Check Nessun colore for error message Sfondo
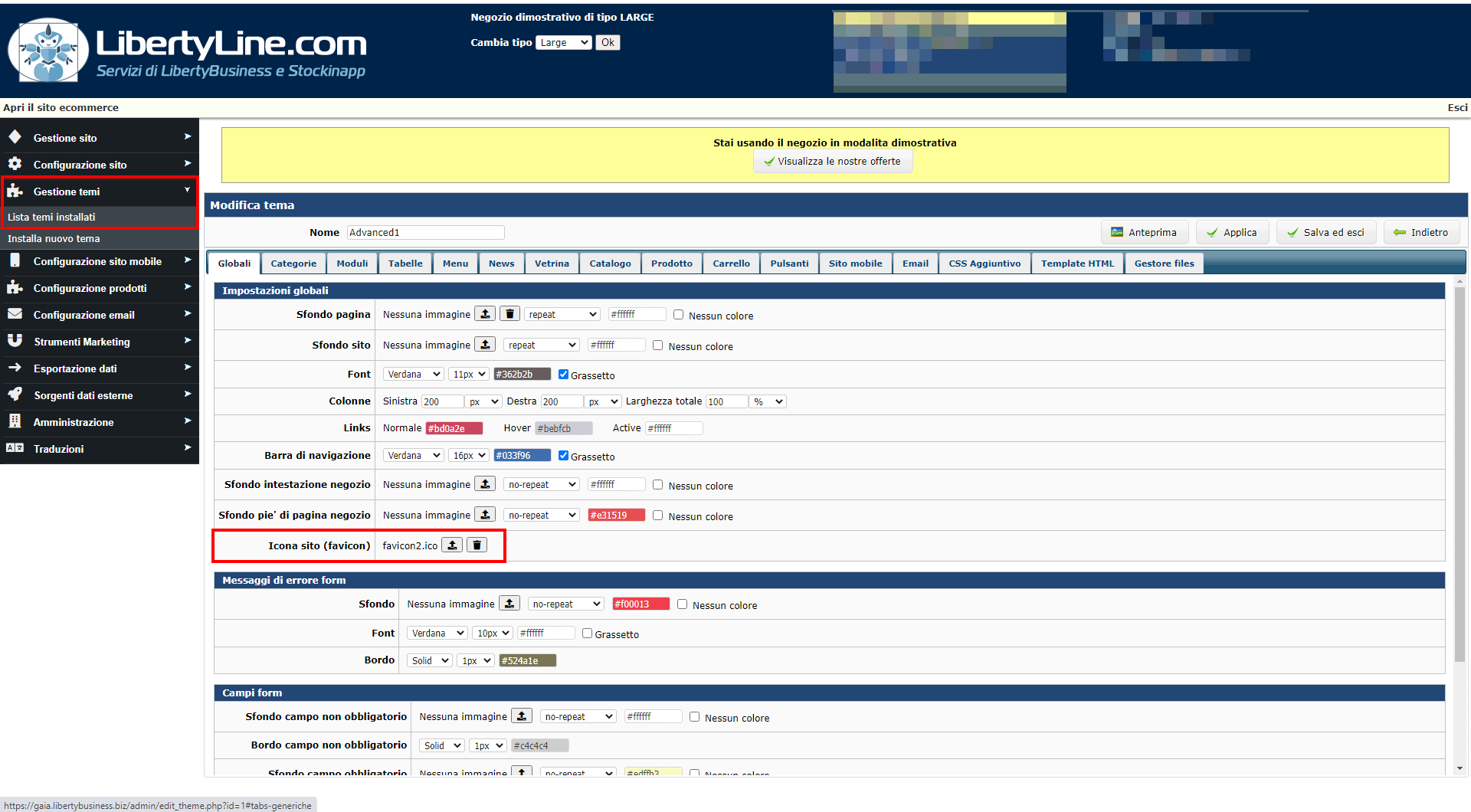 click(682, 604)
